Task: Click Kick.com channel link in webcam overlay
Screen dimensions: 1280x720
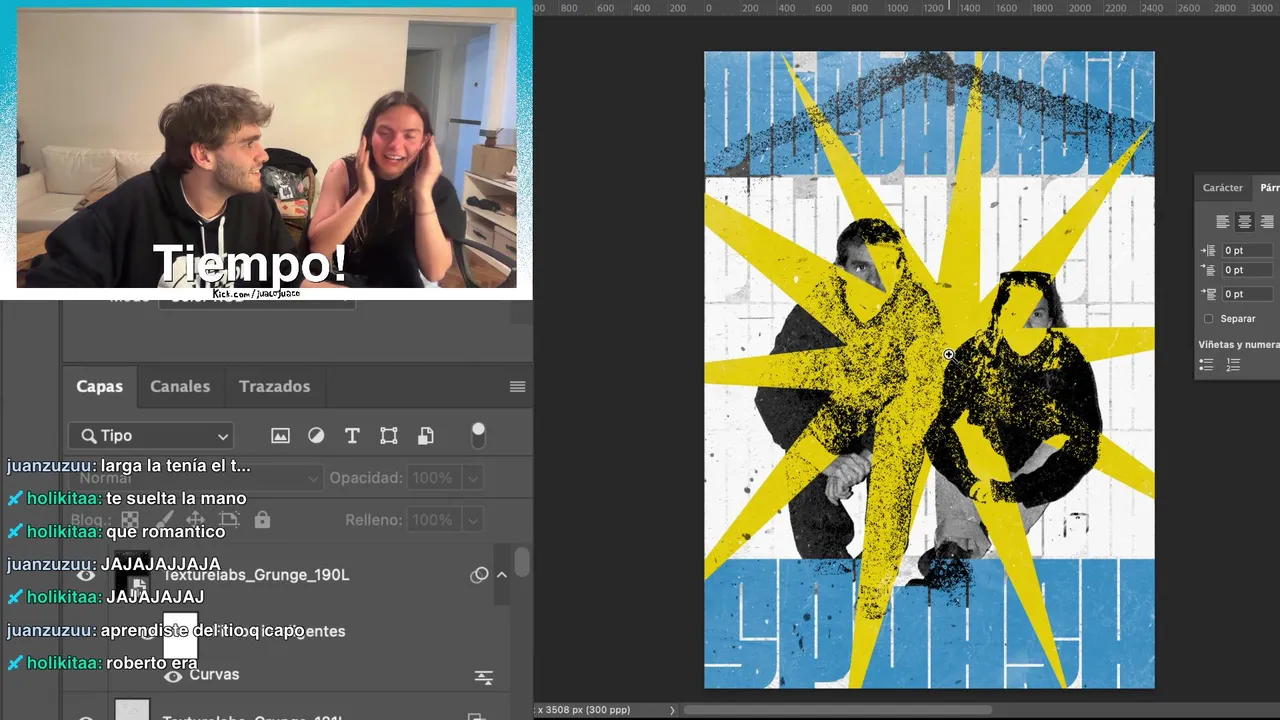Action: [x=256, y=293]
